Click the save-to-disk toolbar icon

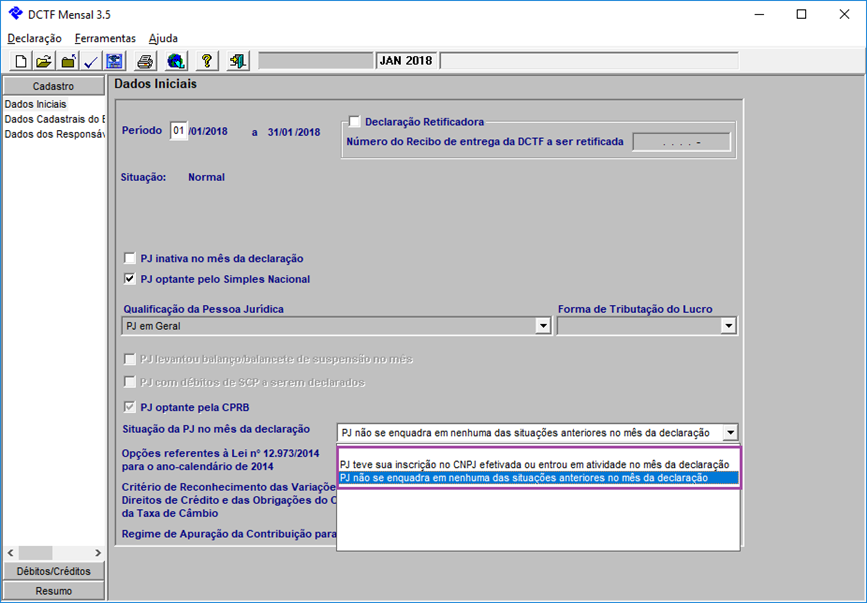point(114,61)
